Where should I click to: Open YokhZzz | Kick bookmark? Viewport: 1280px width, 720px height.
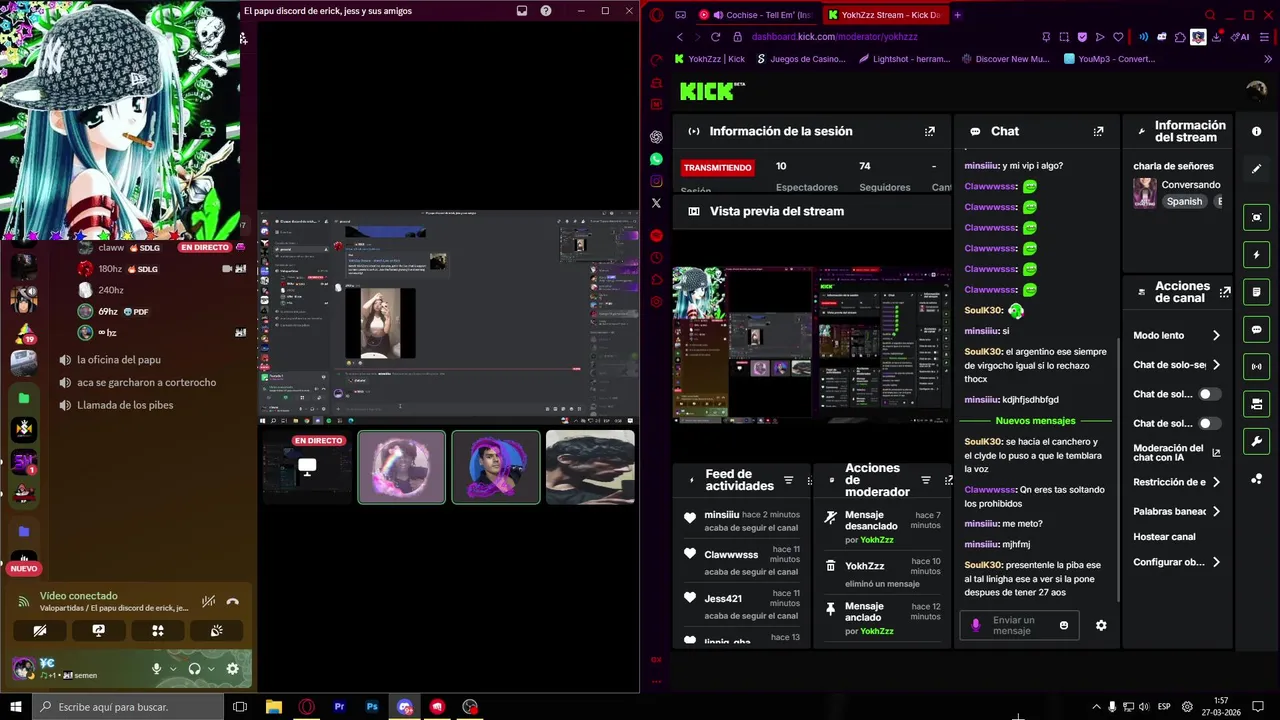pos(710,59)
